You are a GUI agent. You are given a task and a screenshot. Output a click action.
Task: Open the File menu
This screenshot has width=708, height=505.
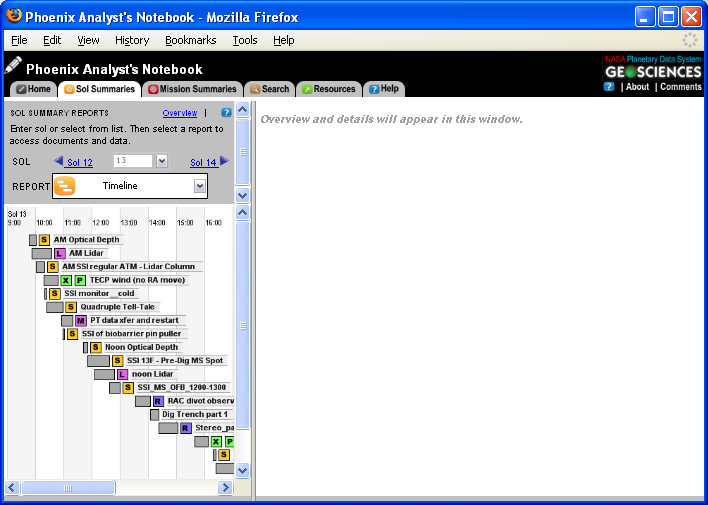[x=19, y=40]
